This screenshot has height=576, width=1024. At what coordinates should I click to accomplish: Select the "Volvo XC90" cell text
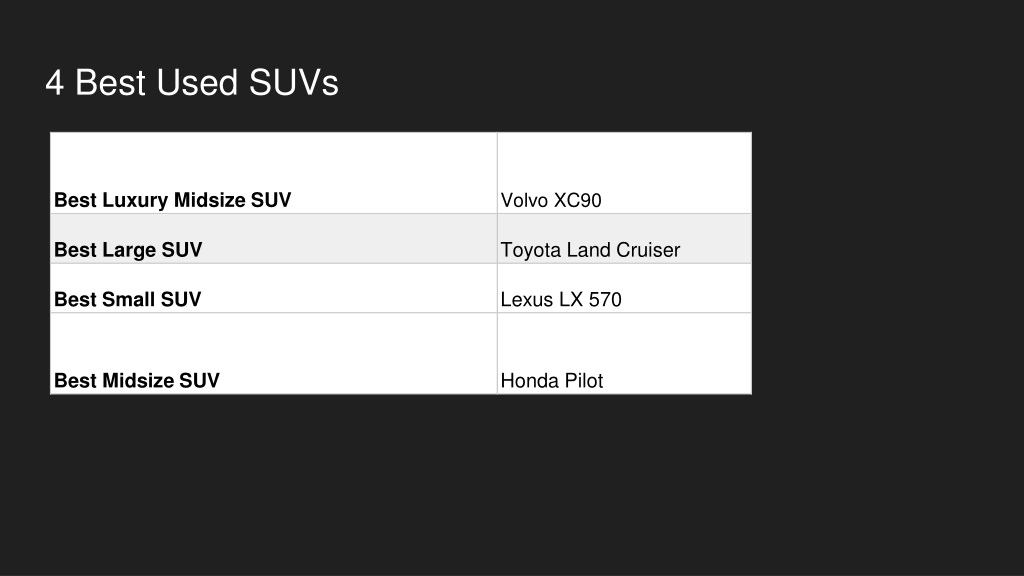(551, 200)
